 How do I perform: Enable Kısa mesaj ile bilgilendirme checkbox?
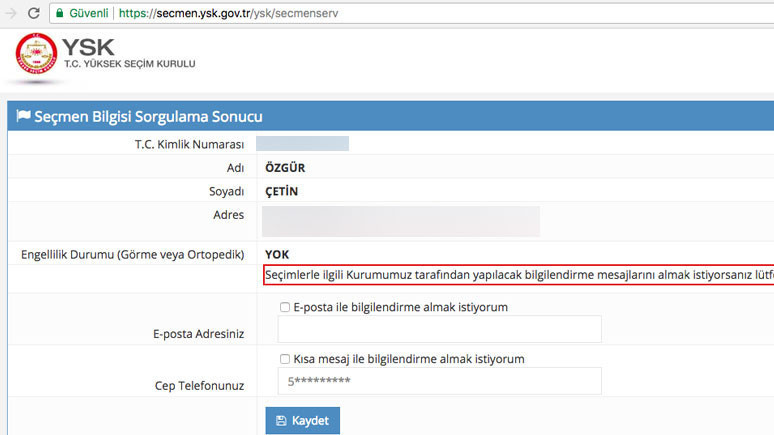click(285, 359)
